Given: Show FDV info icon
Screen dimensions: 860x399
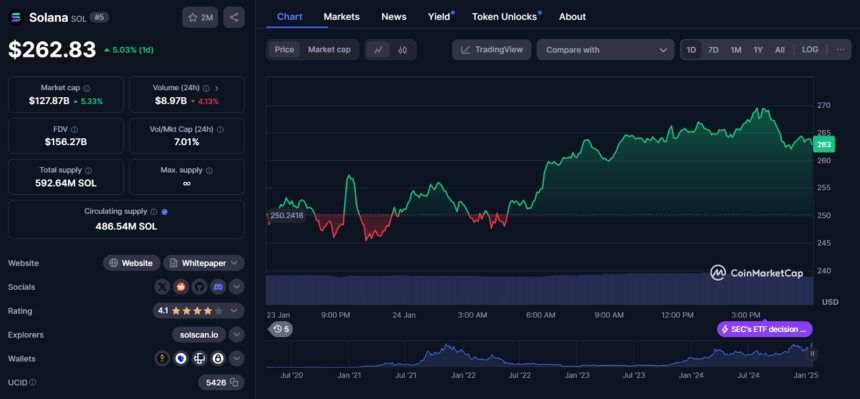Looking at the screenshot, I should click(74, 130).
